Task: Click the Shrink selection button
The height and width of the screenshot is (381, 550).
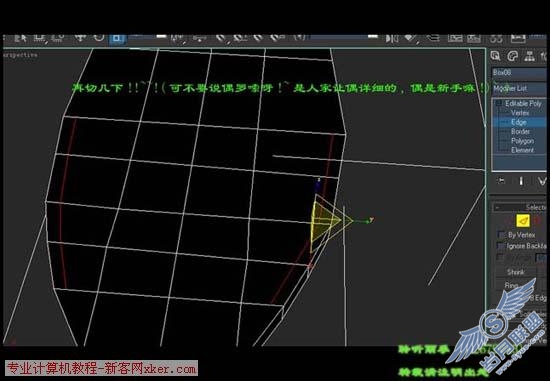Action: (515, 272)
